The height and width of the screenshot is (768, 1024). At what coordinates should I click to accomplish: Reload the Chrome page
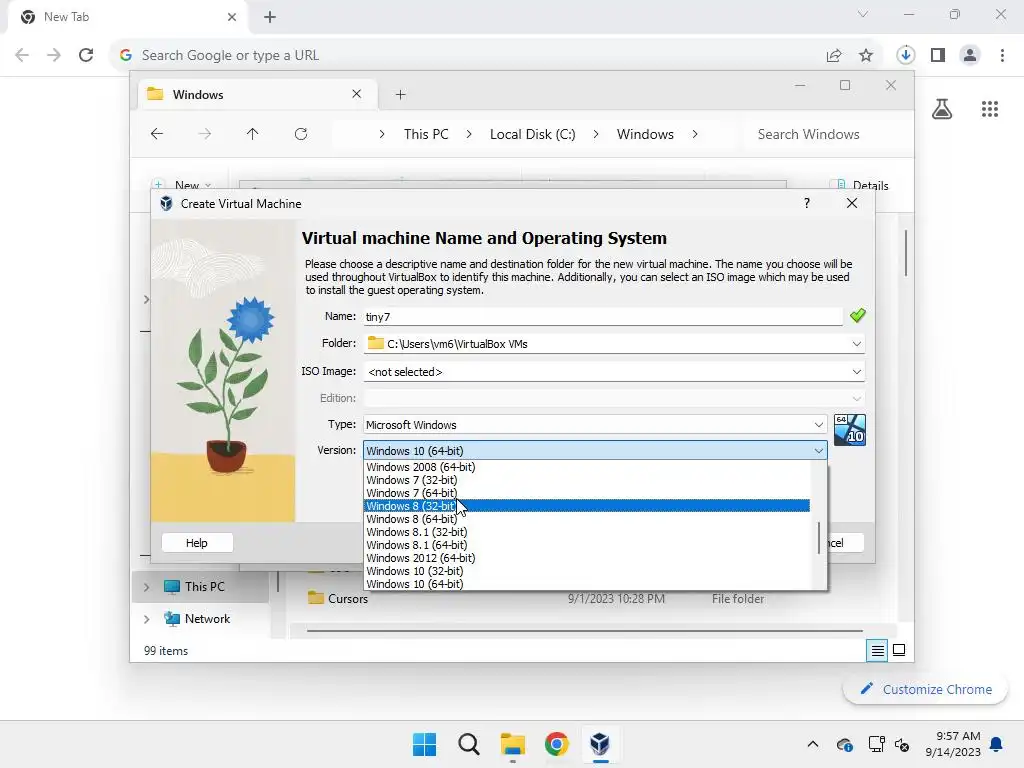(86, 56)
